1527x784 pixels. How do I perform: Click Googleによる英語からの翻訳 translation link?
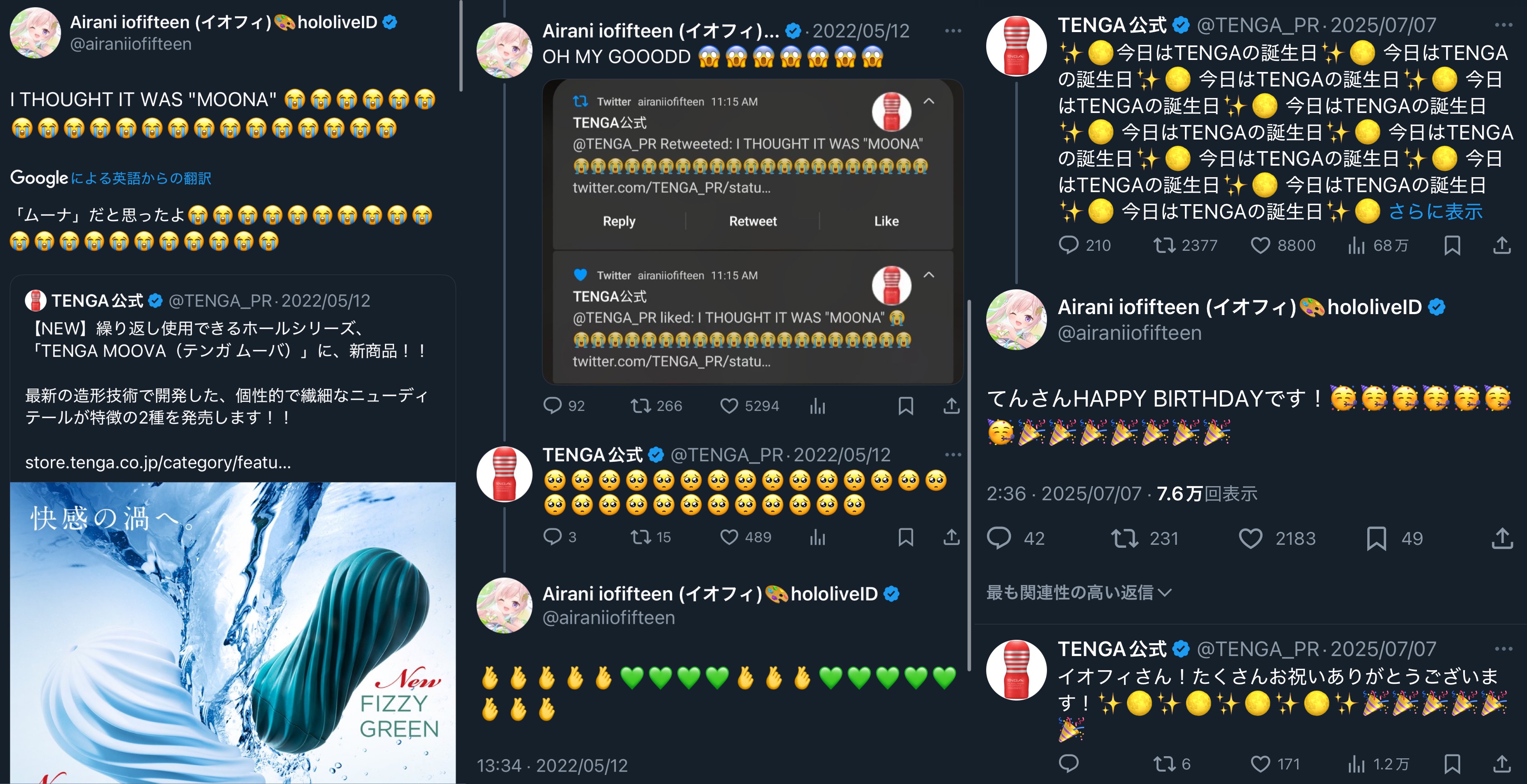click(x=110, y=178)
